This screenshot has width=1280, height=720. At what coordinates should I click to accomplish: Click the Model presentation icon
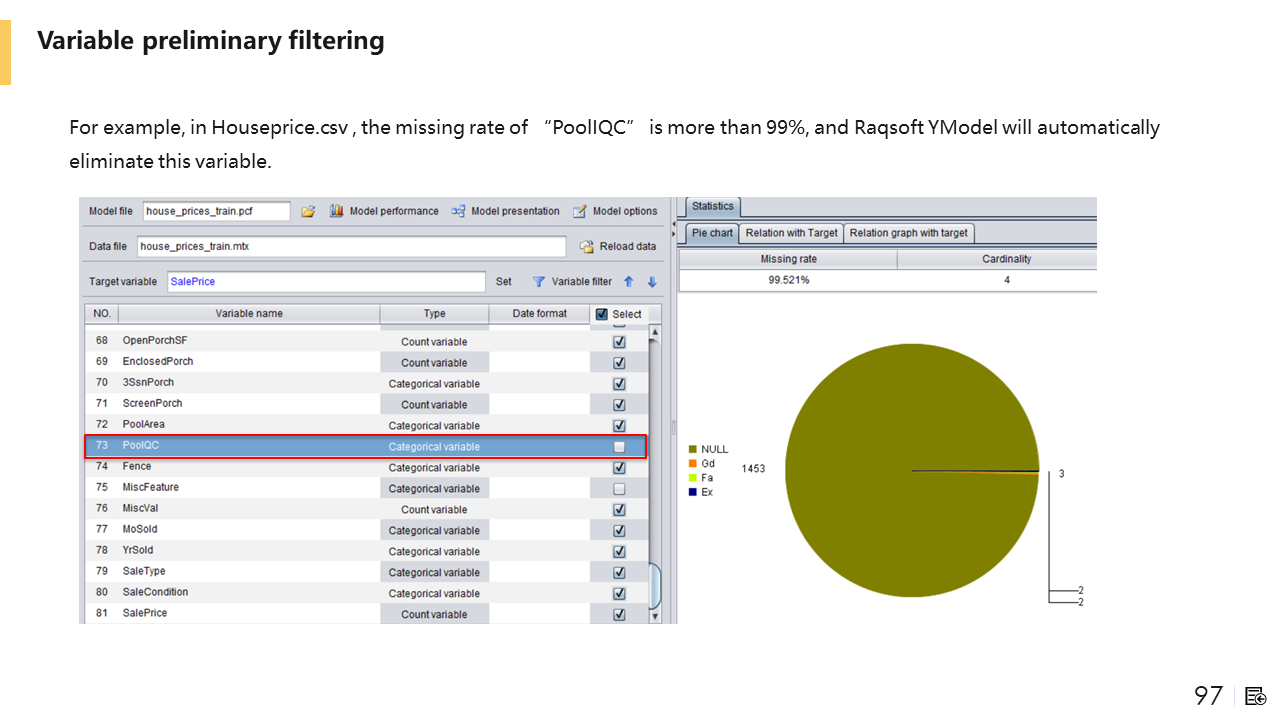tap(458, 211)
